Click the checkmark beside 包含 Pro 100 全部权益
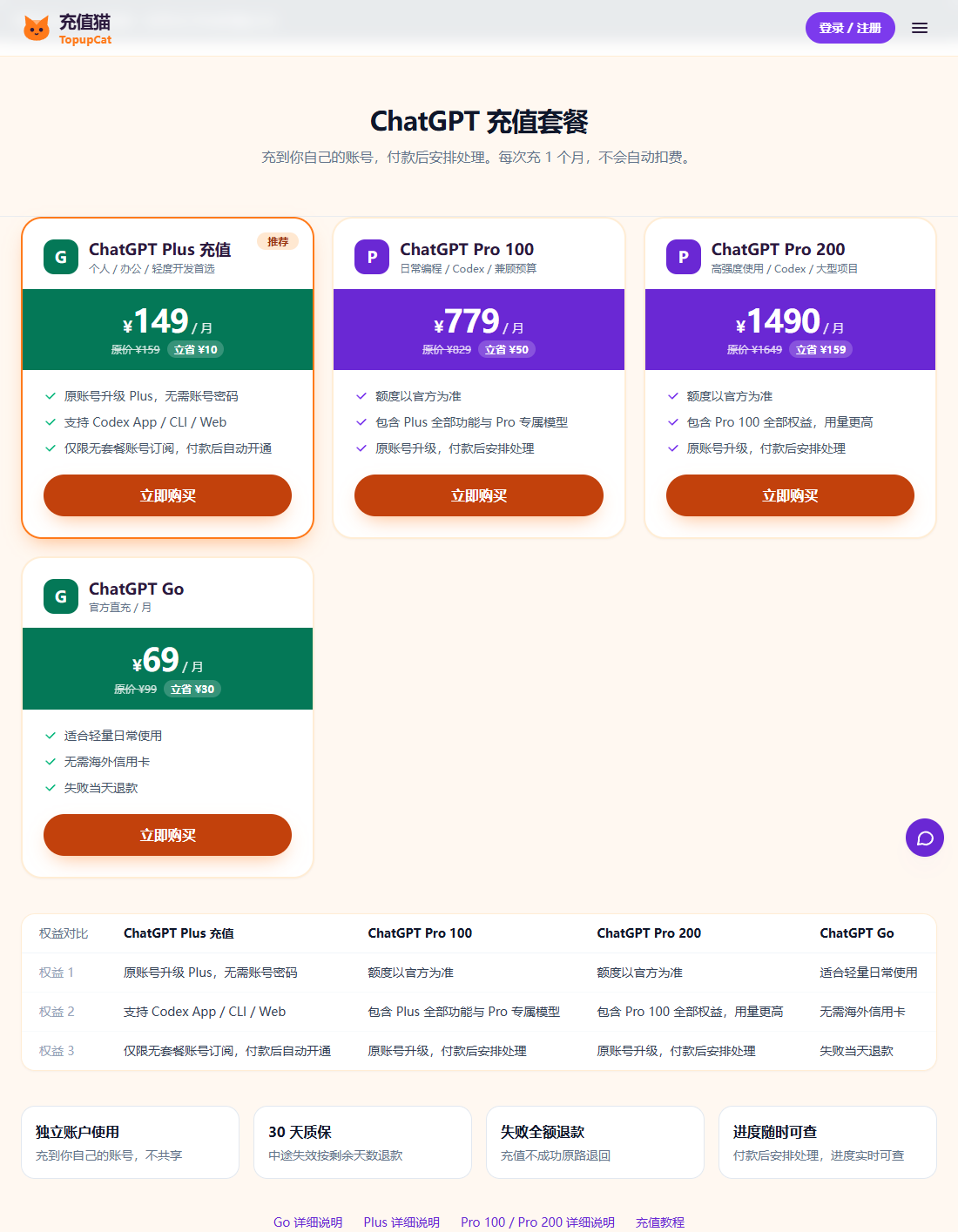This screenshot has width=958, height=1232. click(673, 422)
